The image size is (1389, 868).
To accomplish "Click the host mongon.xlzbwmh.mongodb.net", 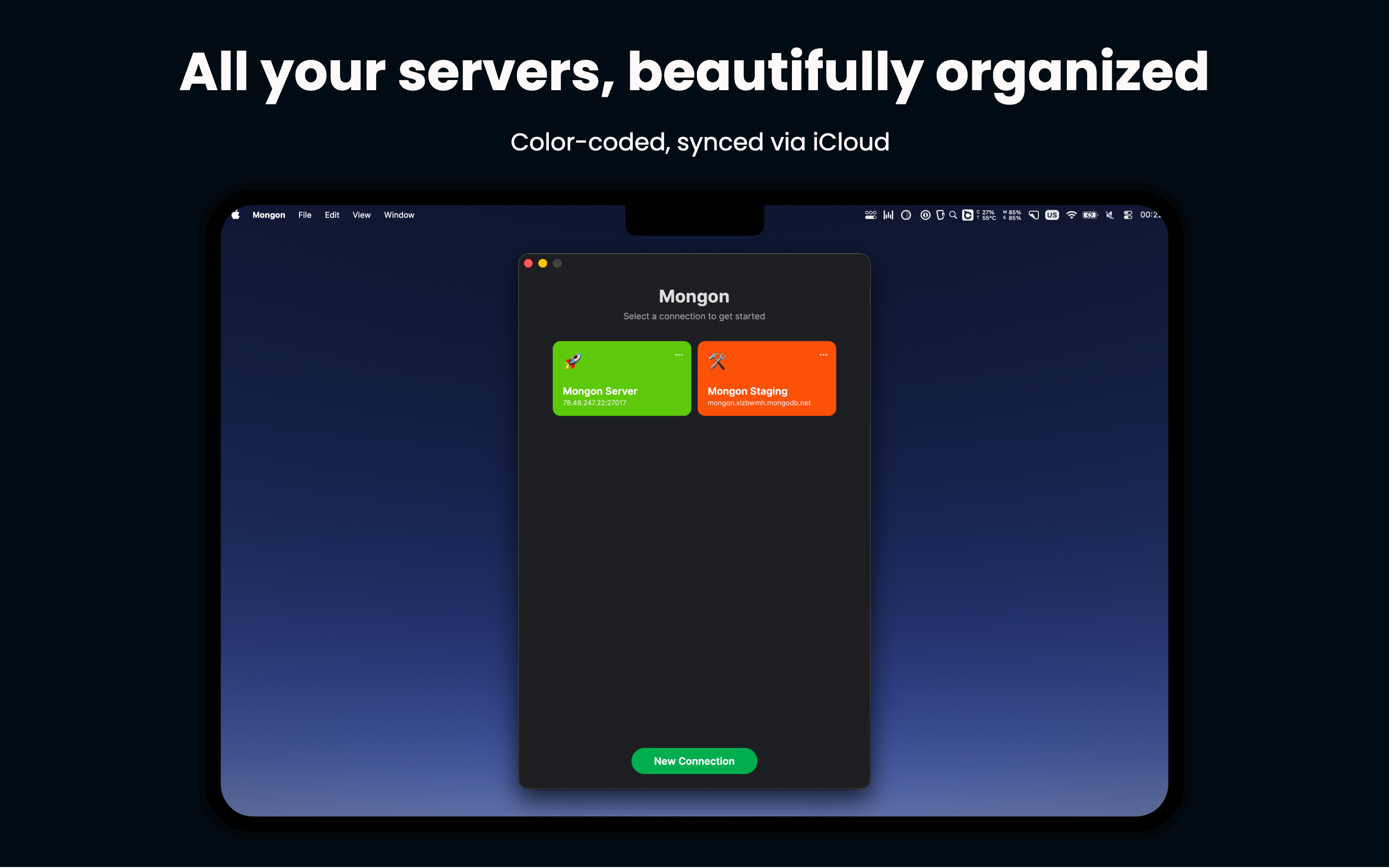I will [x=759, y=403].
